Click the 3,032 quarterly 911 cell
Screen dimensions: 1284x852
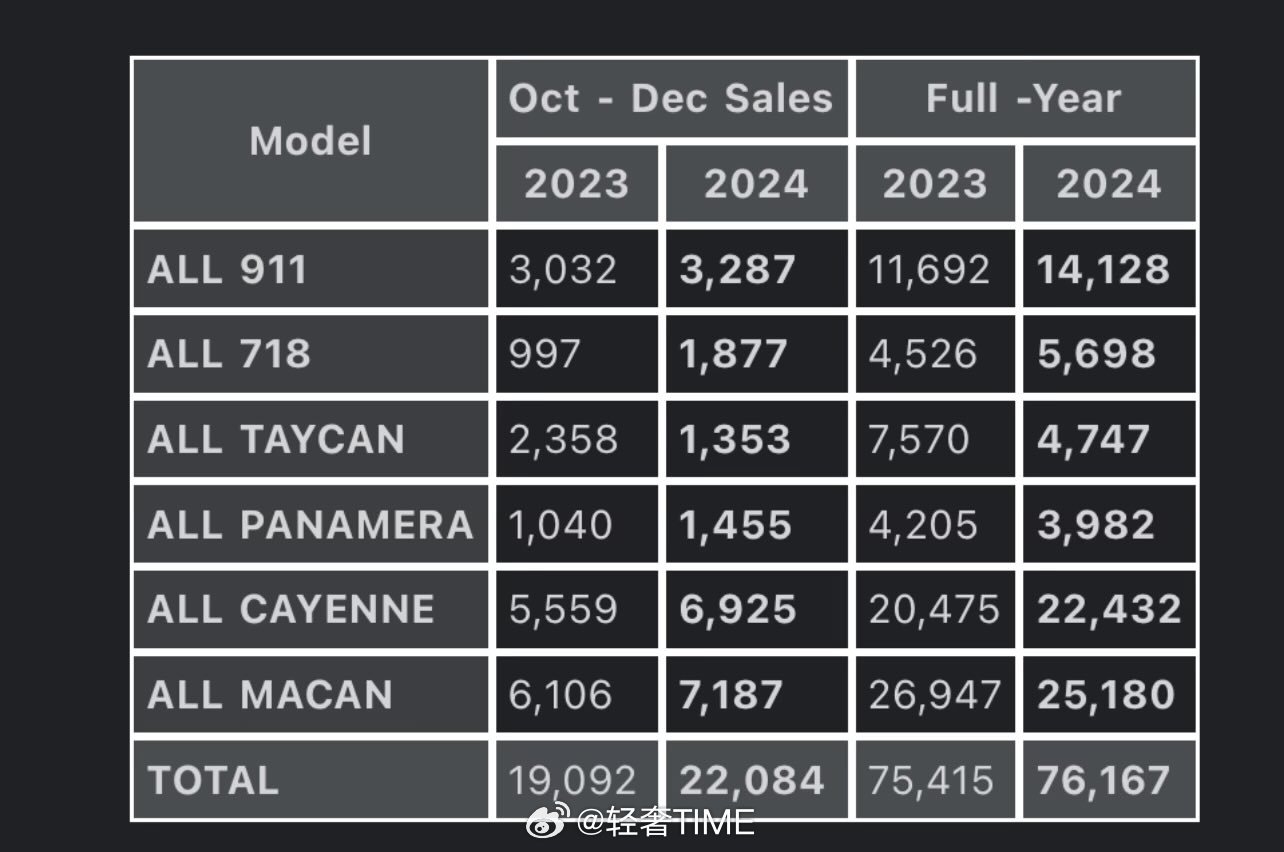(x=577, y=269)
